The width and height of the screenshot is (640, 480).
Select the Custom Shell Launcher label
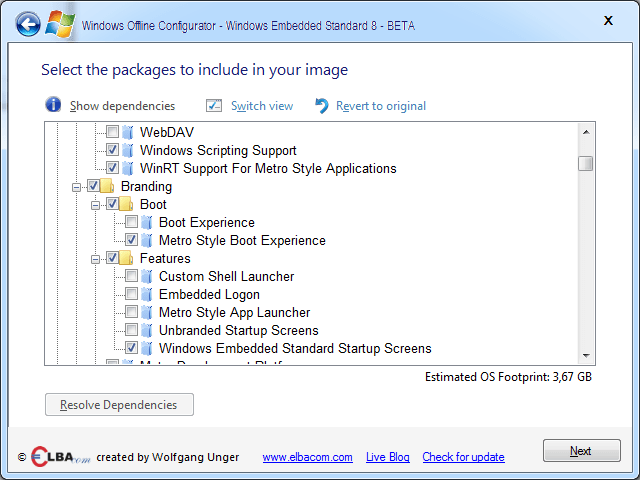[226, 276]
